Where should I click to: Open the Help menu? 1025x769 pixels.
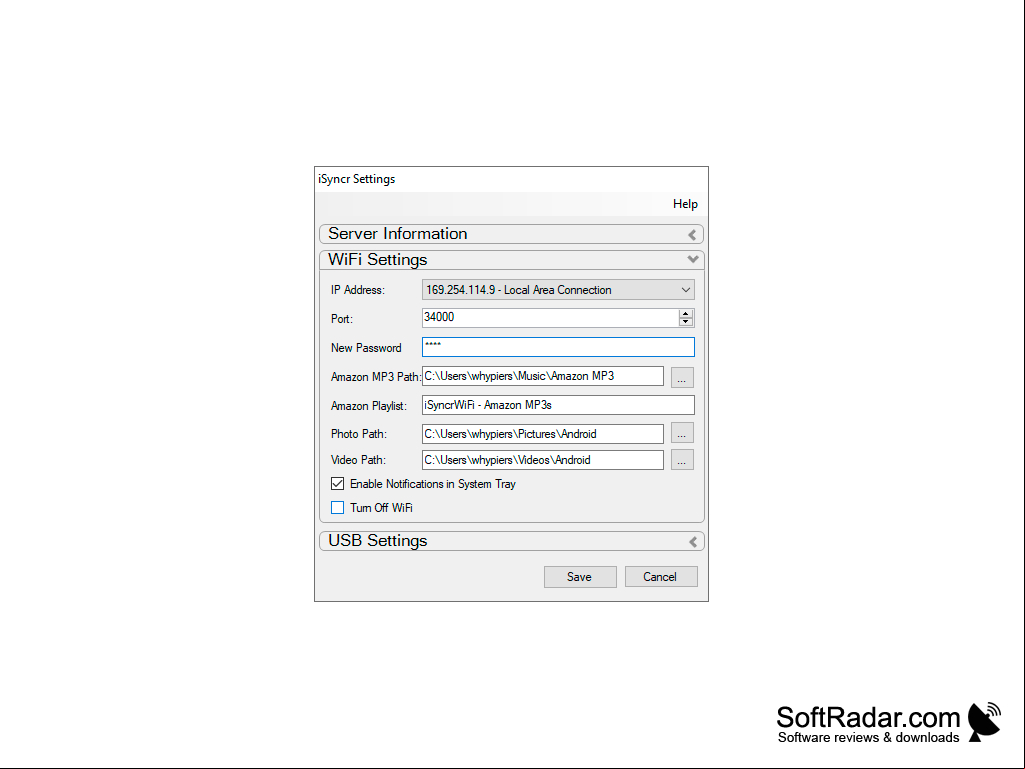(685, 204)
